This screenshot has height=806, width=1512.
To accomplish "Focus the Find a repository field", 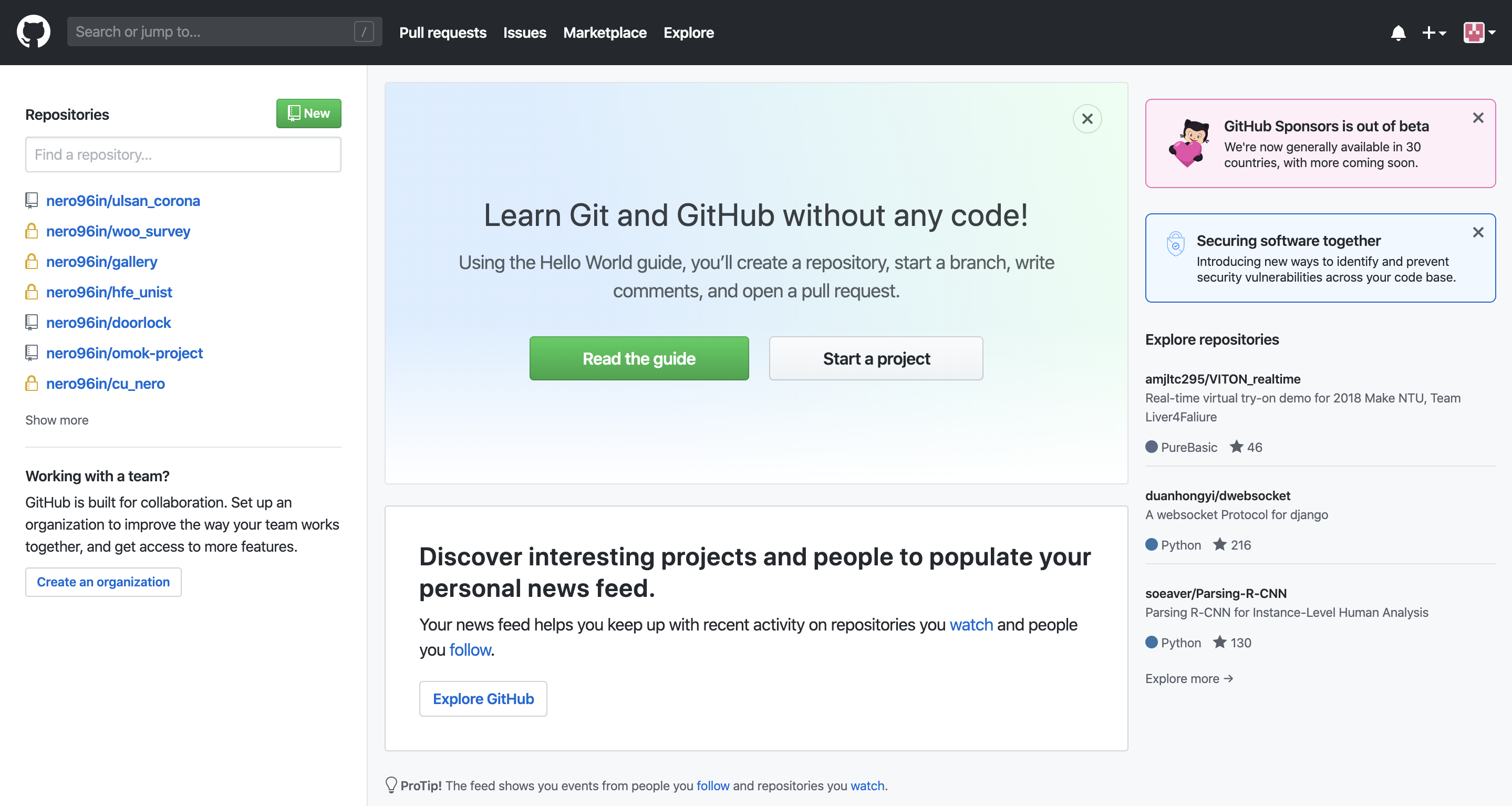I will [x=183, y=154].
